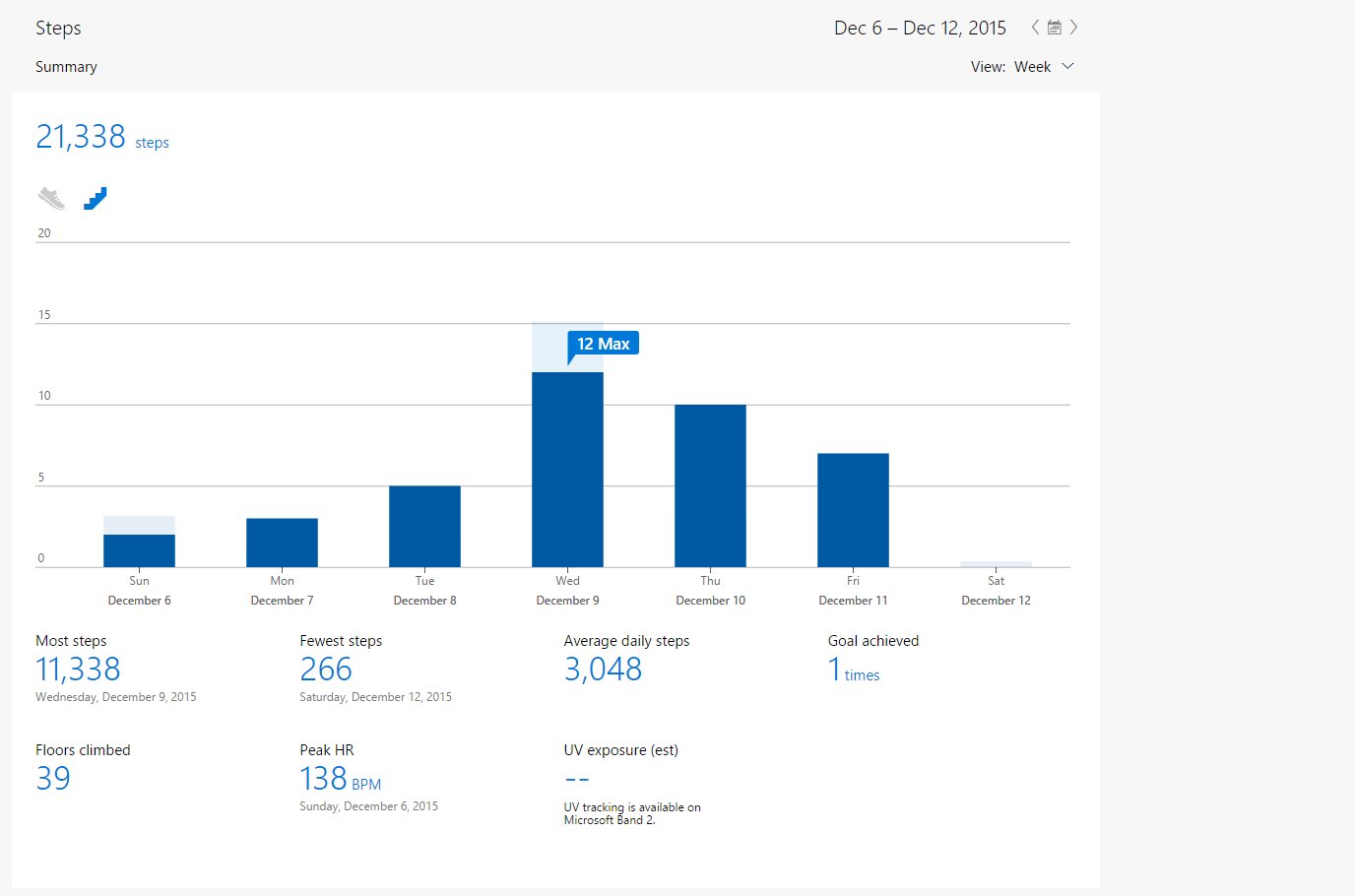Go to next week arrow
This screenshot has height=896, width=1355.
(1073, 28)
